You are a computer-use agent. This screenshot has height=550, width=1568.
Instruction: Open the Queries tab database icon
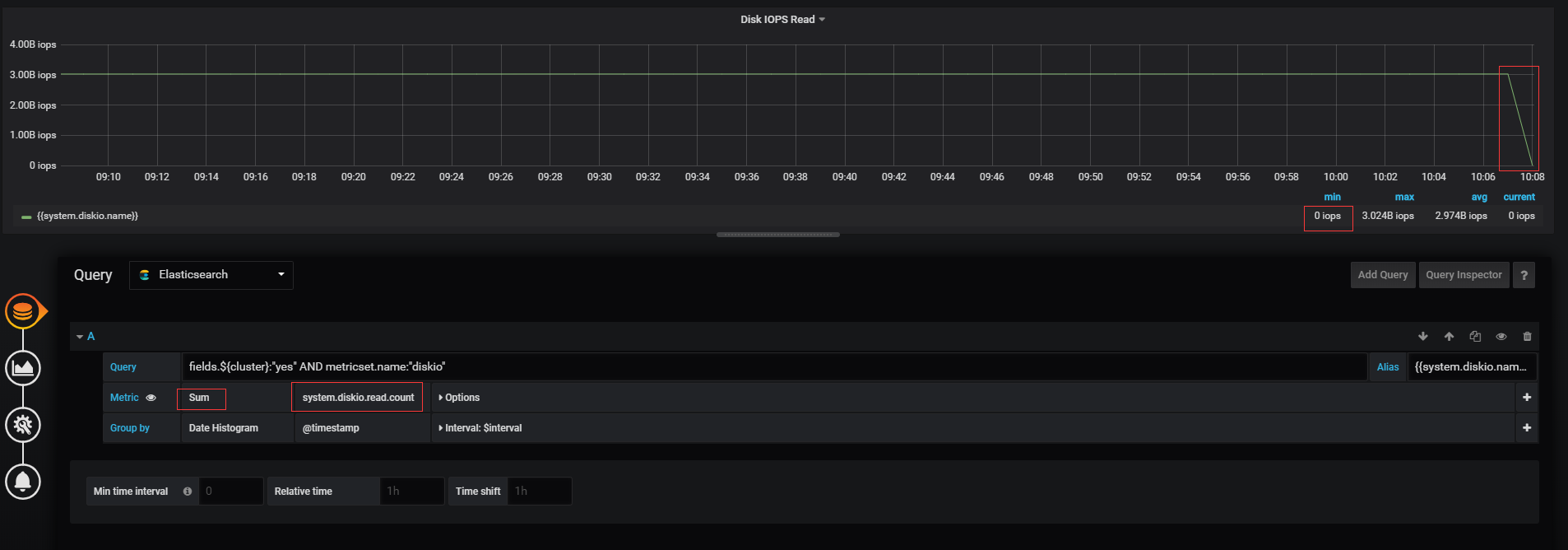click(x=23, y=312)
